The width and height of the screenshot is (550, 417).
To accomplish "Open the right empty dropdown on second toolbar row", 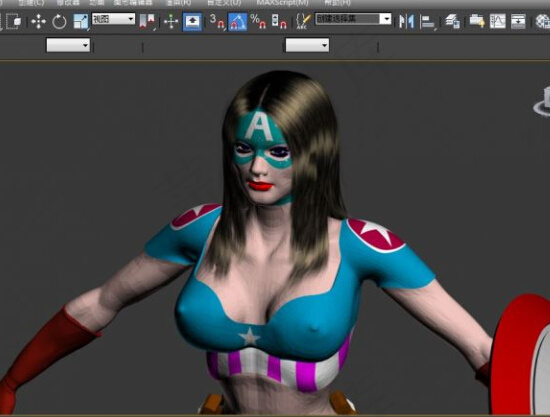I will (x=307, y=45).
